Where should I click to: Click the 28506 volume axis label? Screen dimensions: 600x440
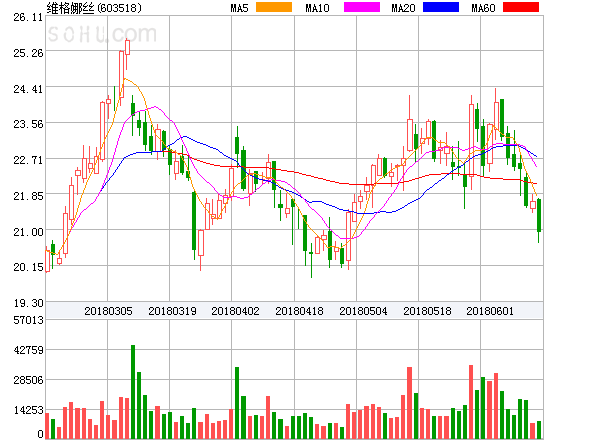[x=28, y=380]
